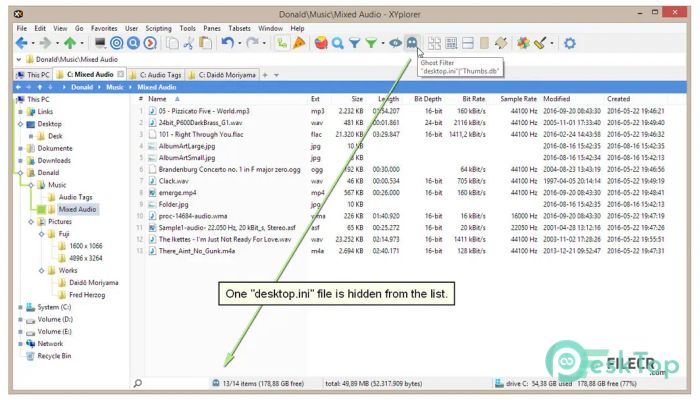
Task: Toggle the green filter funnel
Action: (x=371, y=43)
